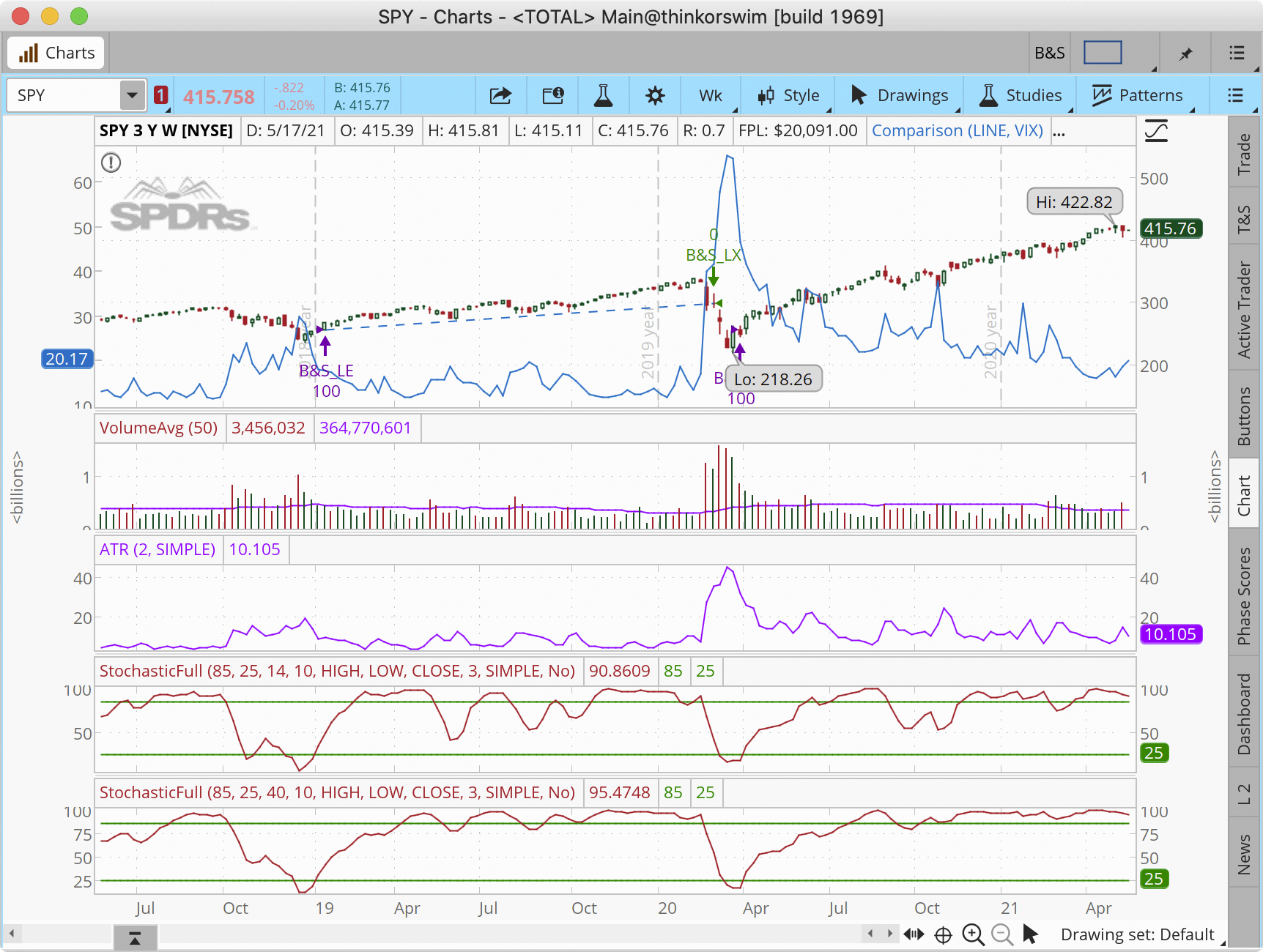Click the SPY symbol input field

63,95
